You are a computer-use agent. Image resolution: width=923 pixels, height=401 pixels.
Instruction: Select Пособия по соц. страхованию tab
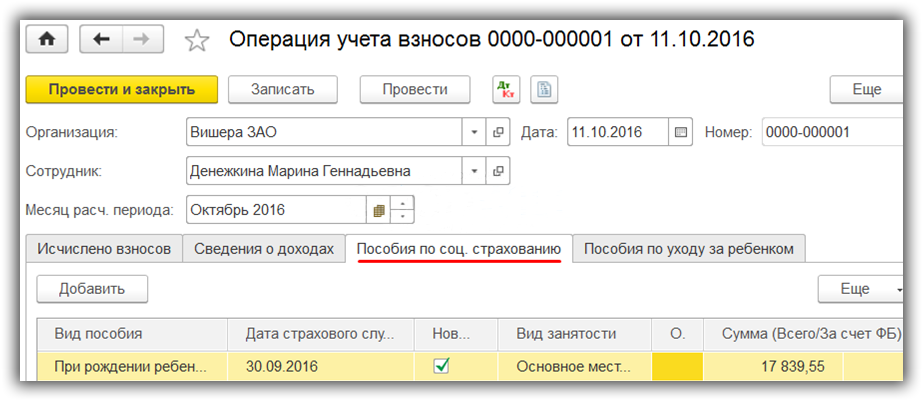[459, 249]
